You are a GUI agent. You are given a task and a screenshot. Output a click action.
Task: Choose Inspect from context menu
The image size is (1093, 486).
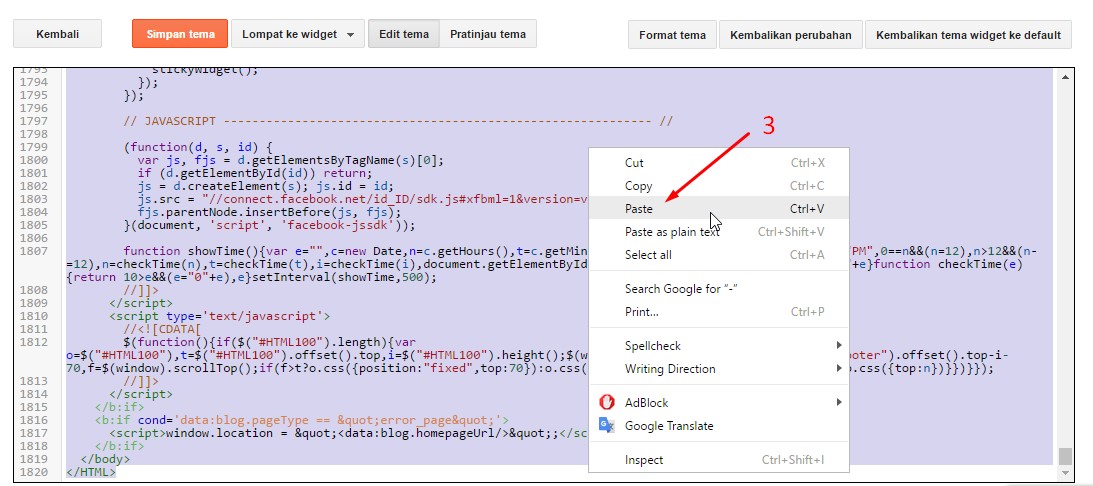click(719, 460)
